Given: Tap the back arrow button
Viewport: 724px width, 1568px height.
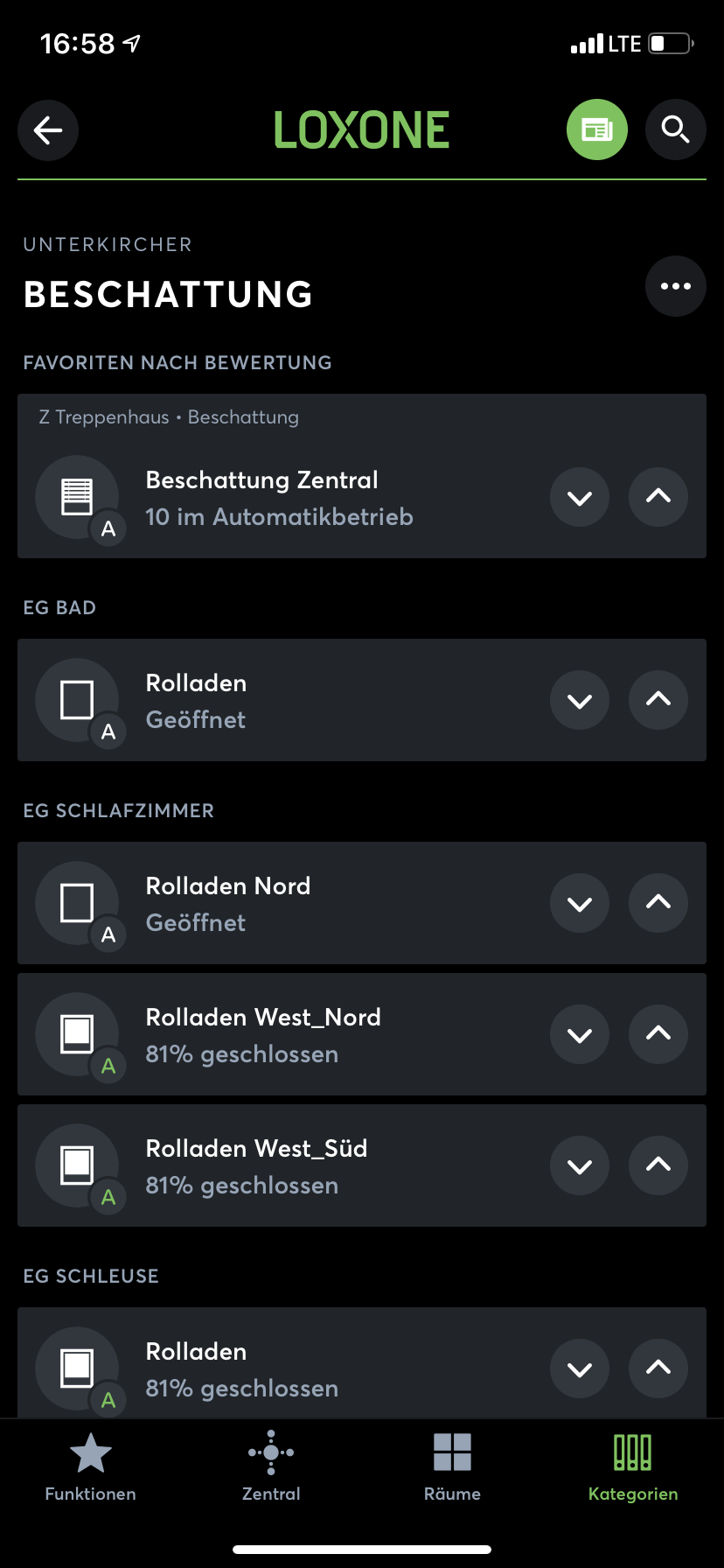Looking at the screenshot, I should [x=48, y=130].
